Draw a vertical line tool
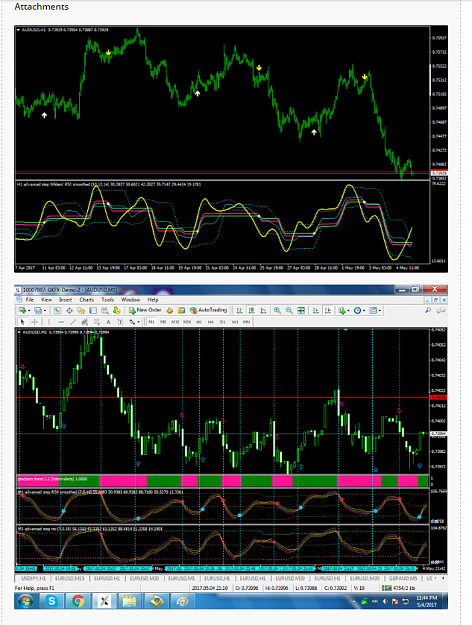 tap(49, 322)
